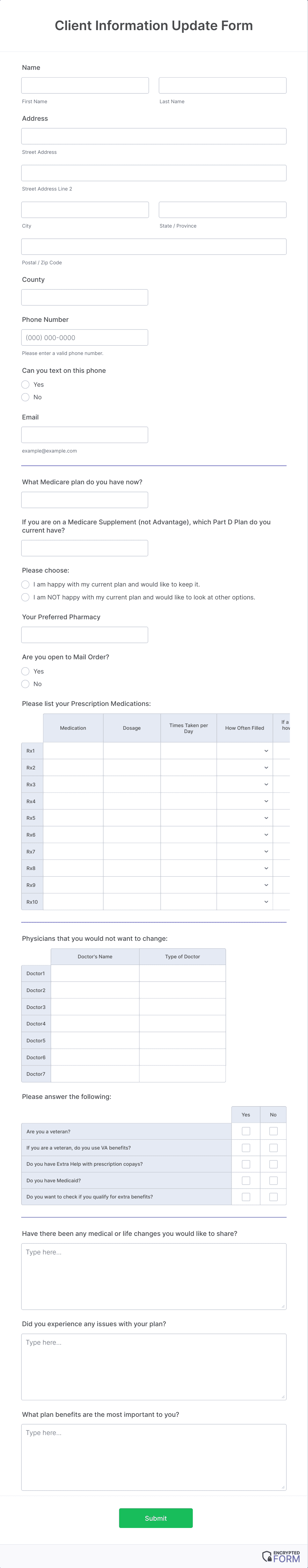Open the How Often Filled dropdown for Rx10
Viewport: 308px width, 1568px height.
pyautogui.click(x=265, y=901)
